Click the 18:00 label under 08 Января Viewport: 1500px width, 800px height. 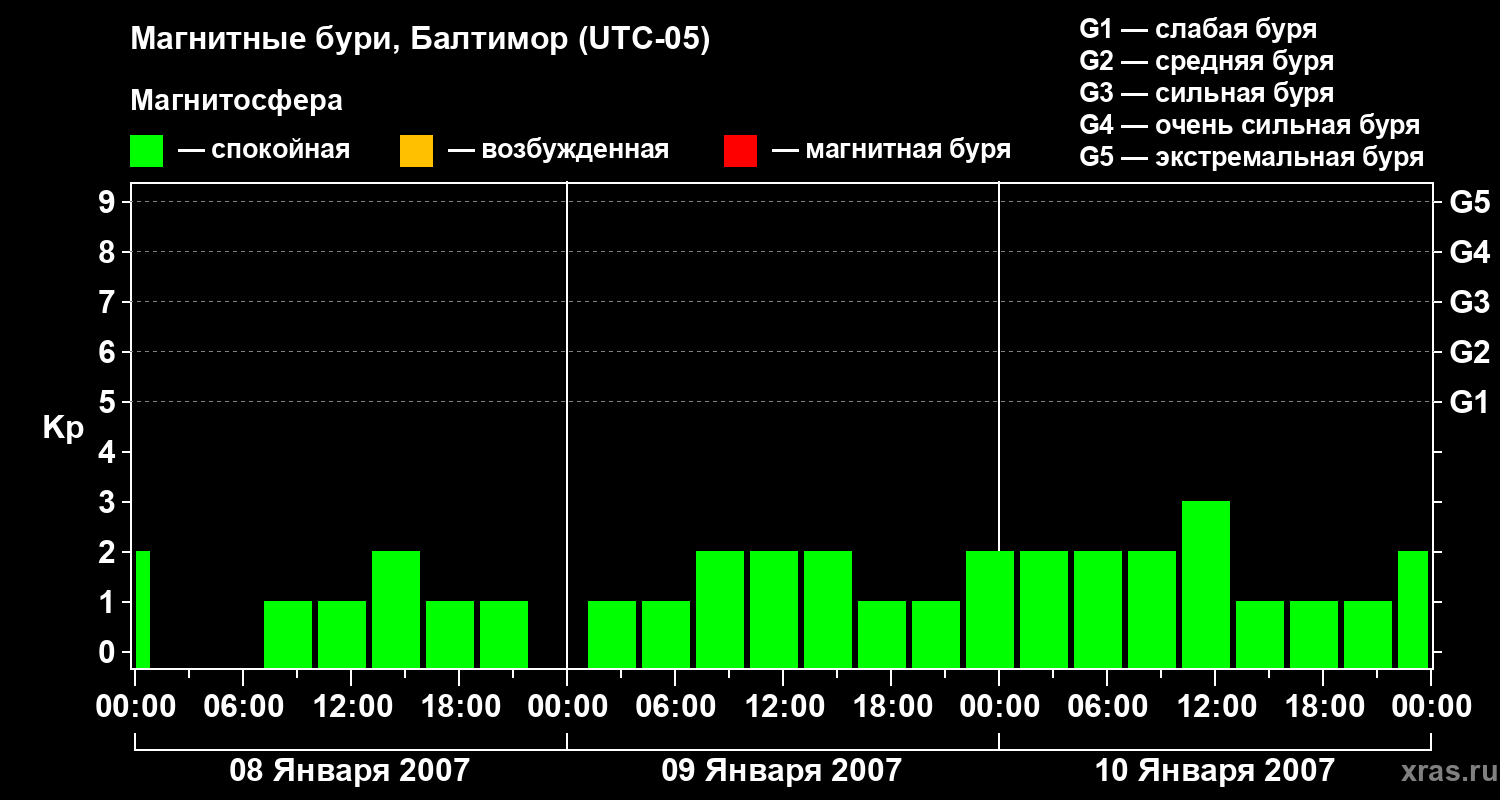click(x=459, y=707)
